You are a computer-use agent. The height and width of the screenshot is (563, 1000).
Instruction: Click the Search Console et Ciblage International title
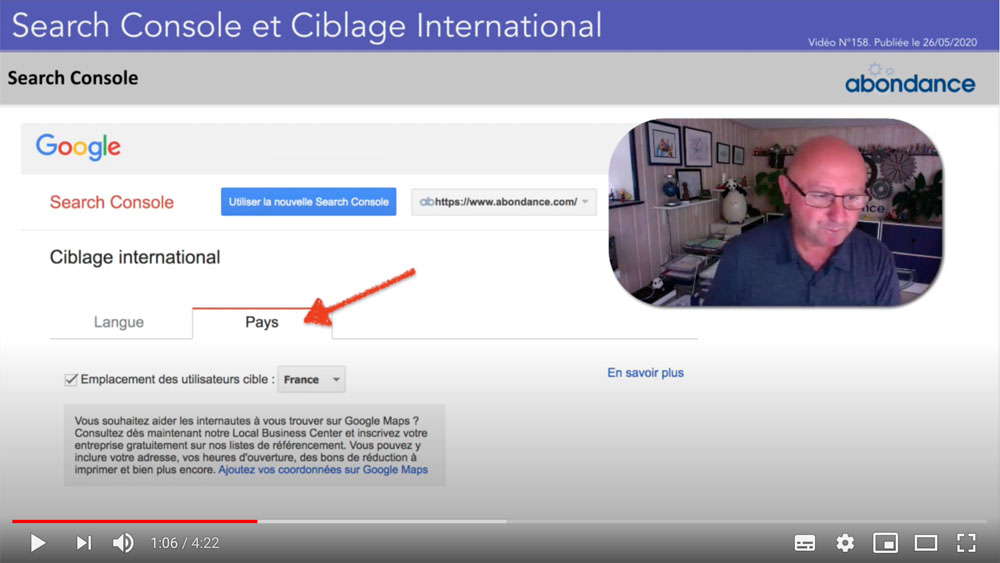click(x=307, y=26)
